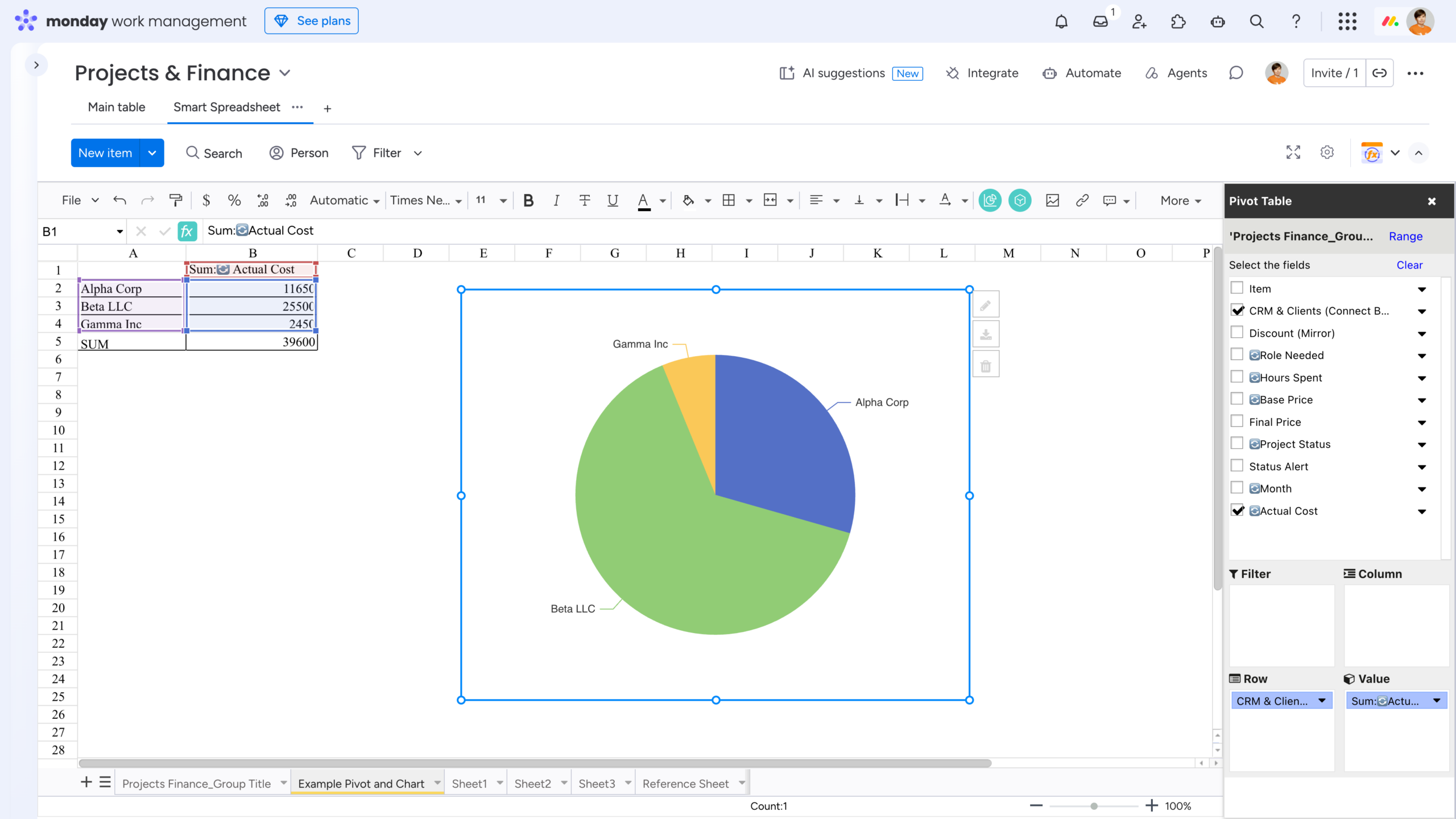Click the See plans button

pos(311,21)
